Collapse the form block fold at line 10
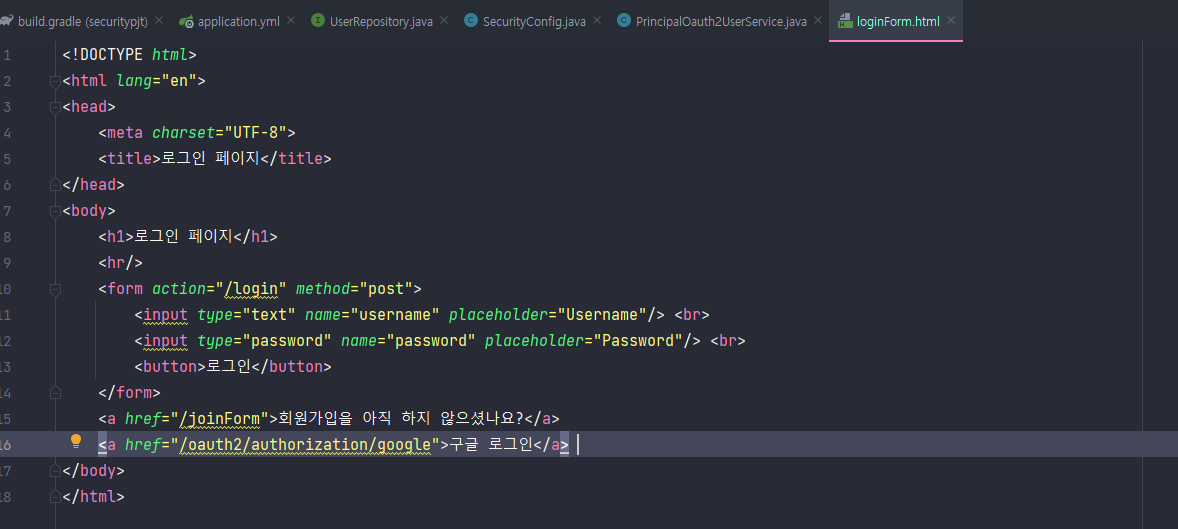The image size is (1178, 529). 55,289
